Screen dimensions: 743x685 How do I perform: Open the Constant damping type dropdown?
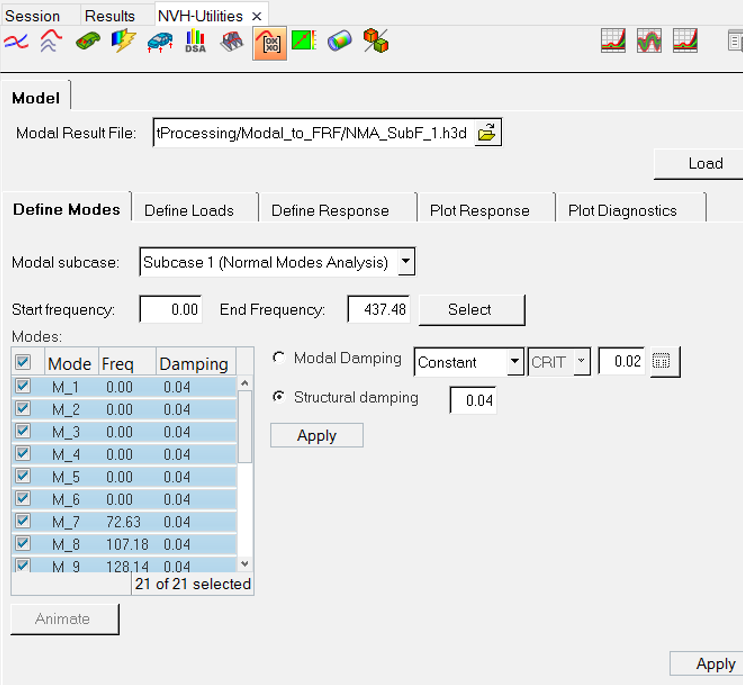click(515, 361)
